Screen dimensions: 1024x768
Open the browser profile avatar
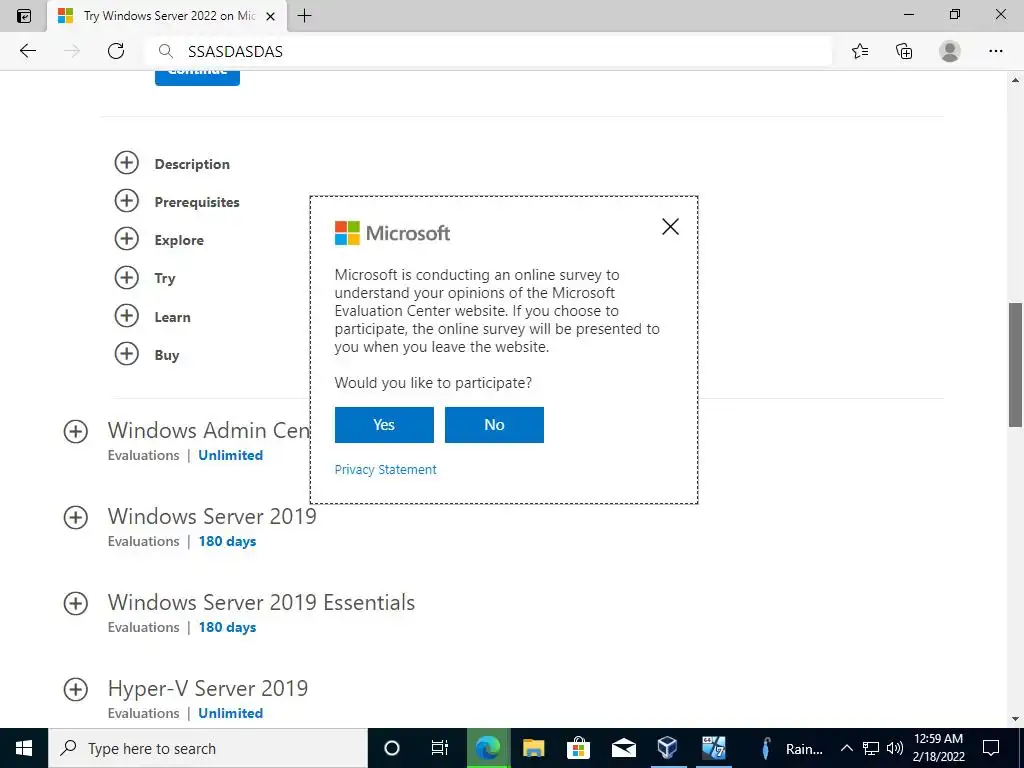coord(950,51)
